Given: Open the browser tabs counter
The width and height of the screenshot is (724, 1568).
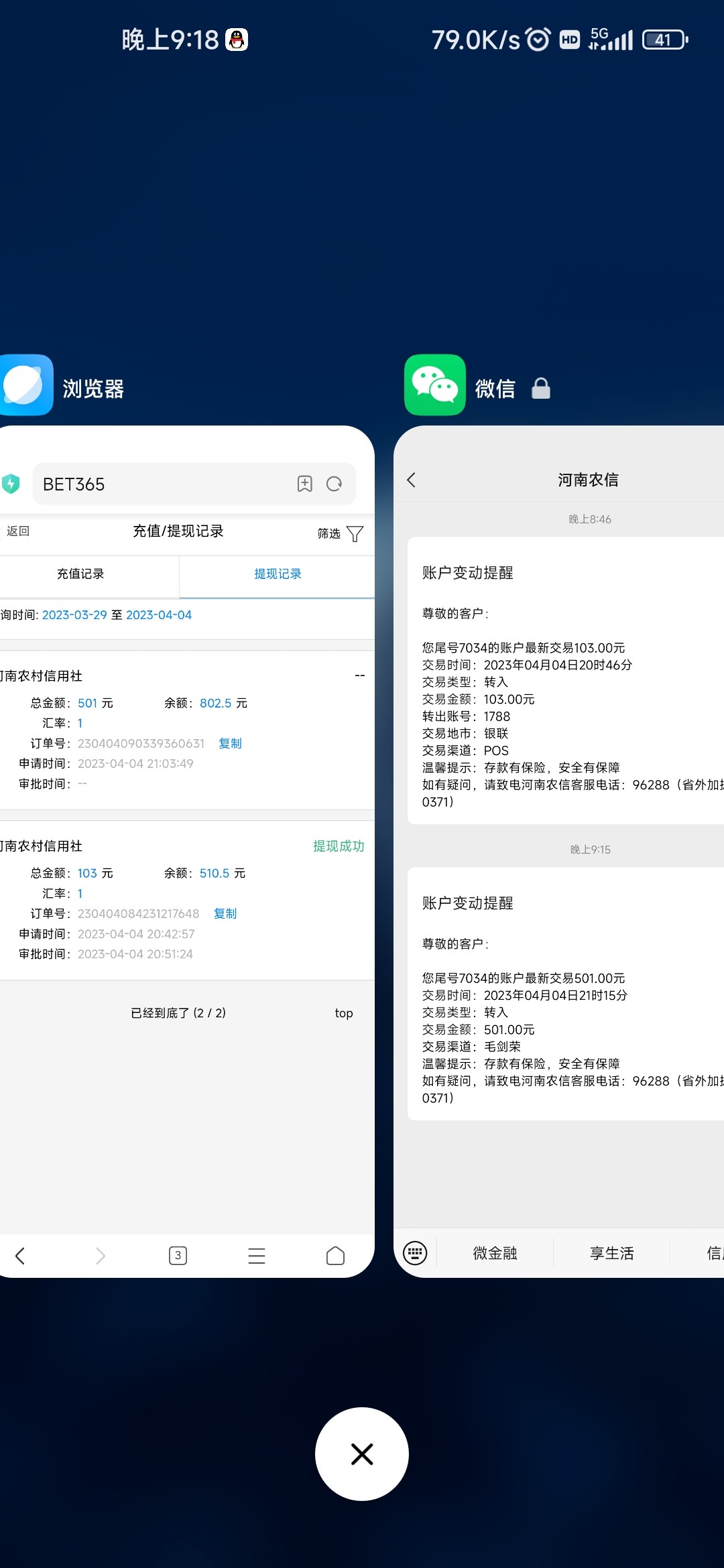Looking at the screenshot, I should pyautogui.click(x=178, y=1256).
